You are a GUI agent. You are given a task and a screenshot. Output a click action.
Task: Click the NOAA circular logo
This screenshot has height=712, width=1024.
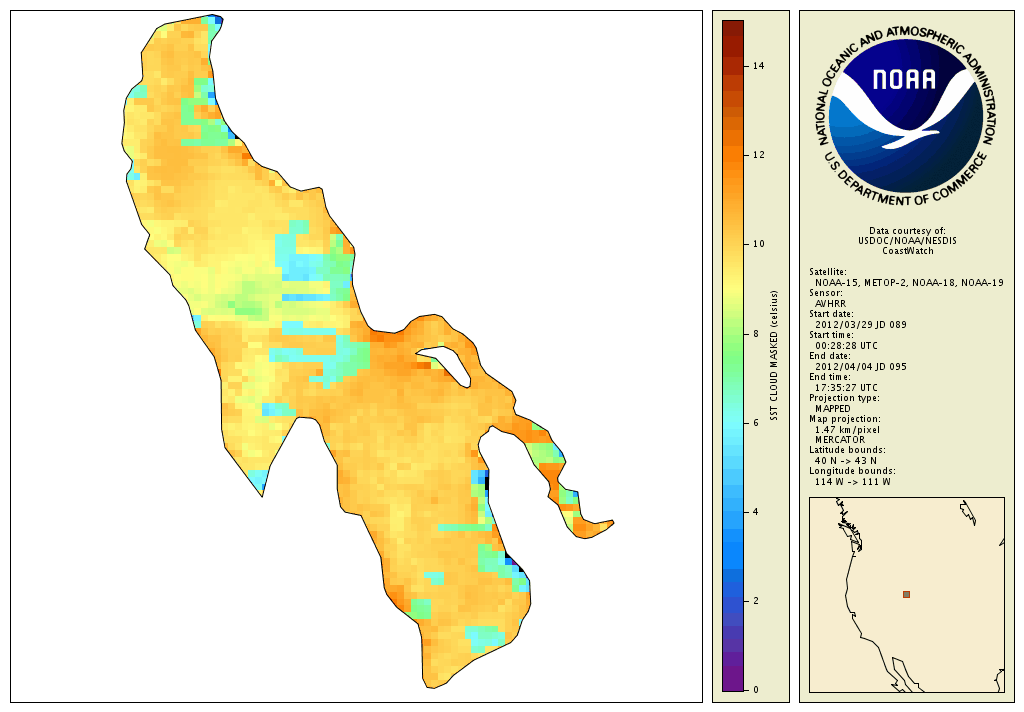906,118
